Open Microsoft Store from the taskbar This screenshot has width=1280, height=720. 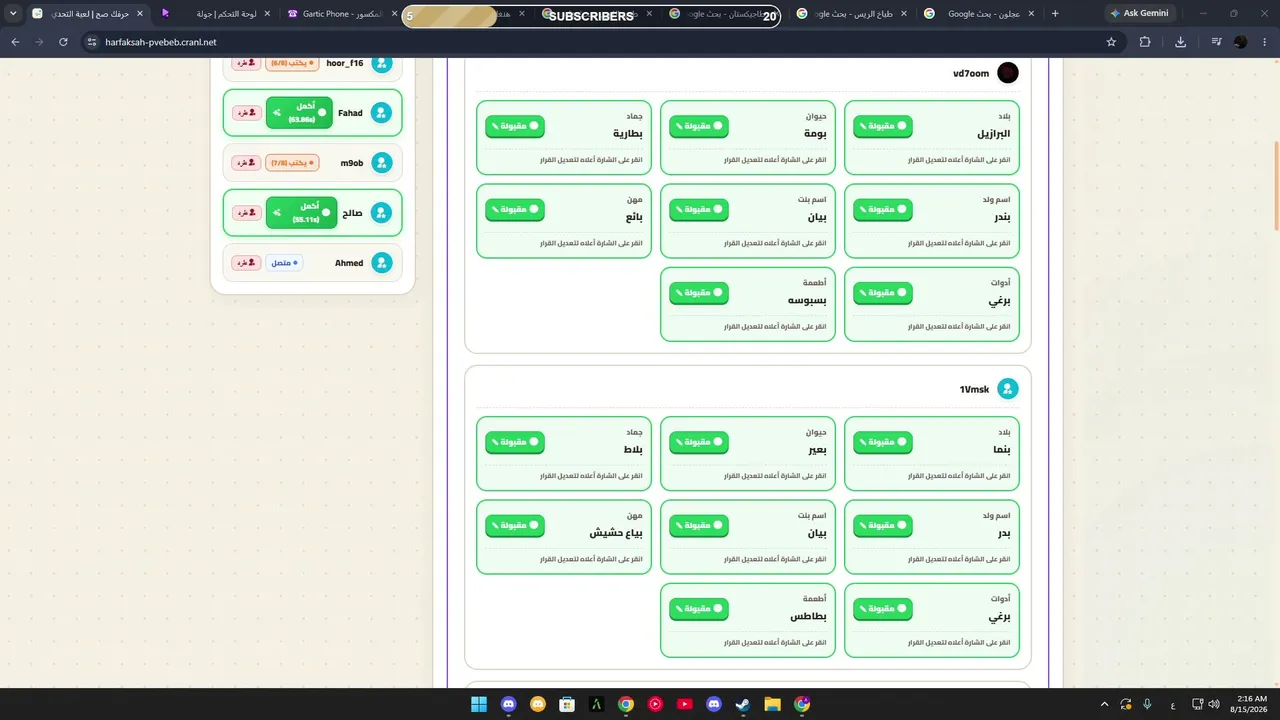pyautogui.click(x=567, y=704)
